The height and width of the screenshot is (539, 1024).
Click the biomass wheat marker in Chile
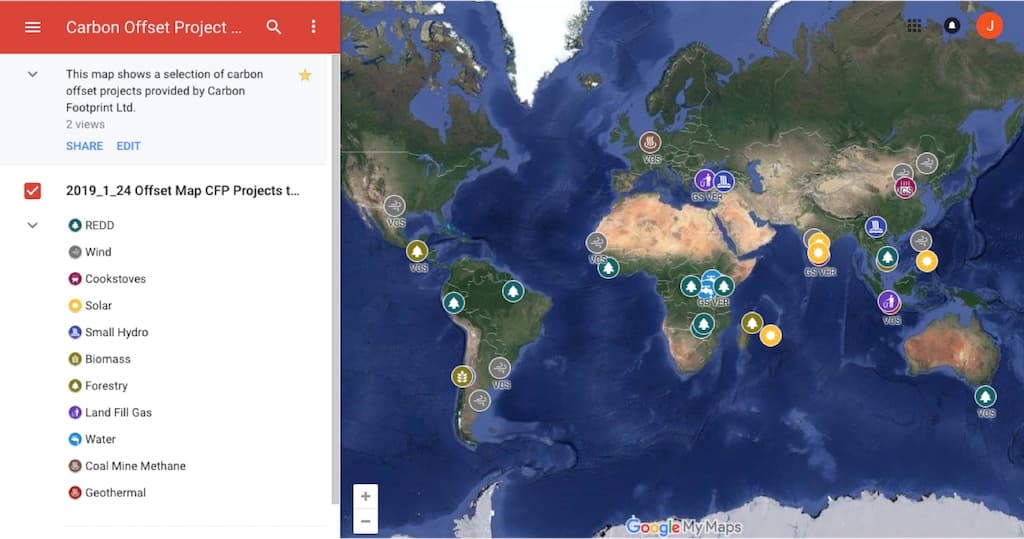[x=462, y=376]
